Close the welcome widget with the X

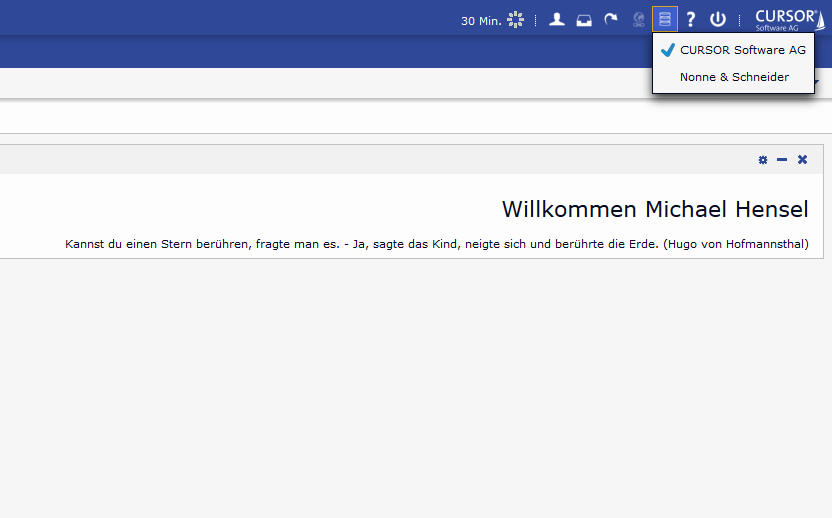(x=802, y=160)
